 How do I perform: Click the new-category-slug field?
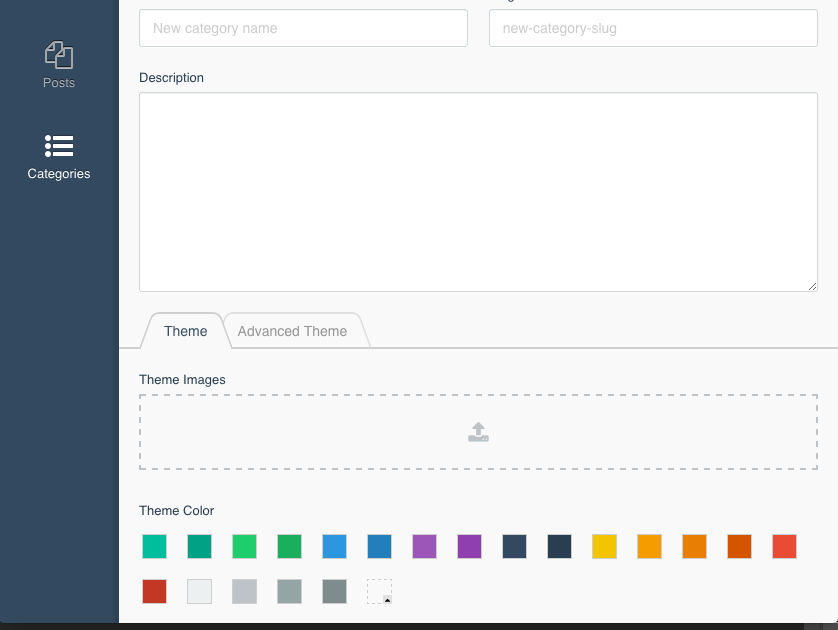click(x=653, y=28)
